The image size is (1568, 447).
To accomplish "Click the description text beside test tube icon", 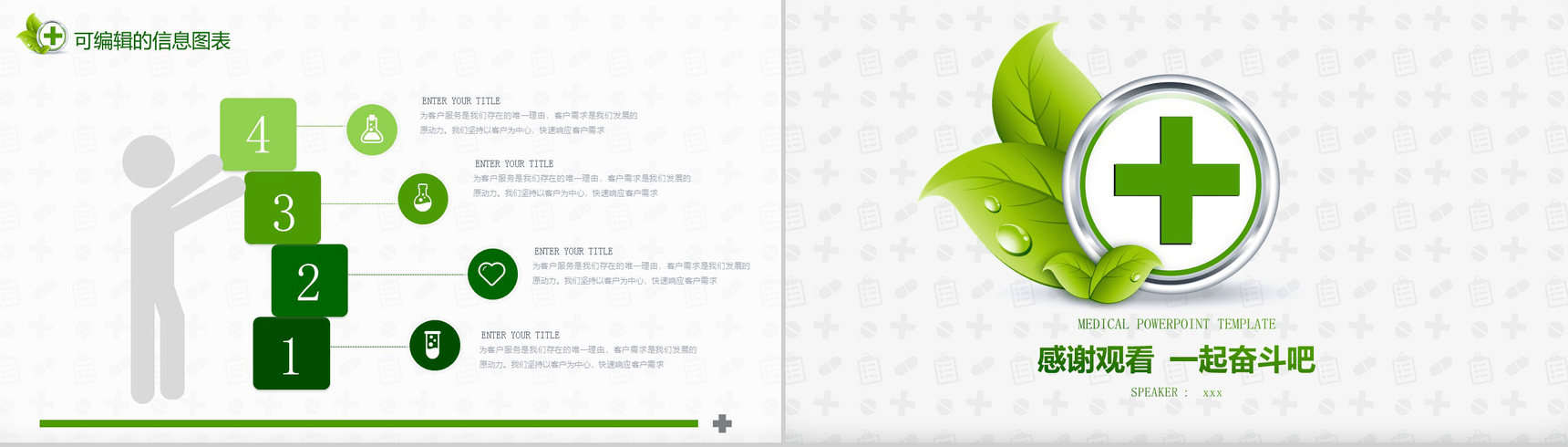I will coord(587,358).
